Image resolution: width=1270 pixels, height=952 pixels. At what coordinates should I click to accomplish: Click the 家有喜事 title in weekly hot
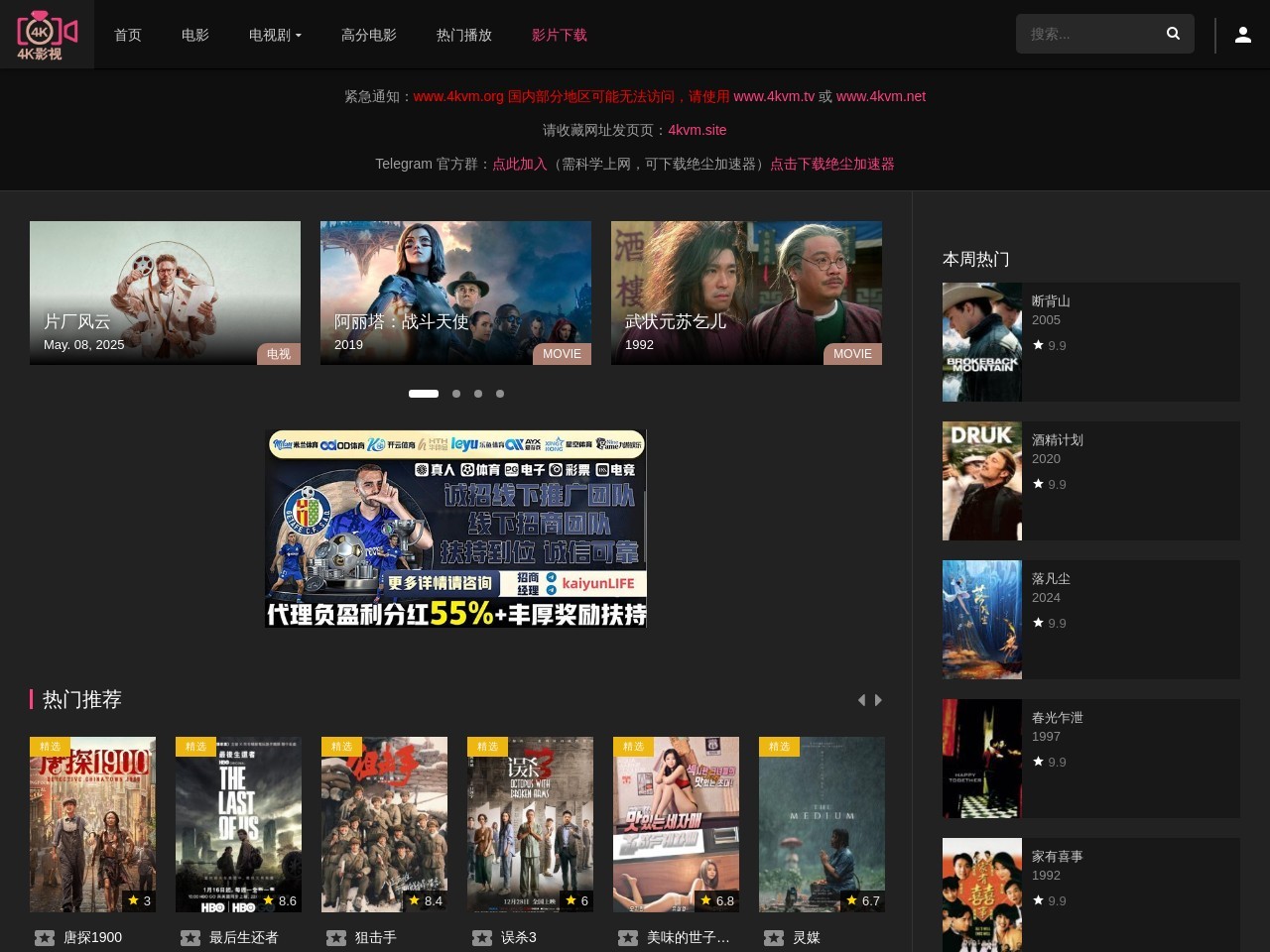[1058, 856]
